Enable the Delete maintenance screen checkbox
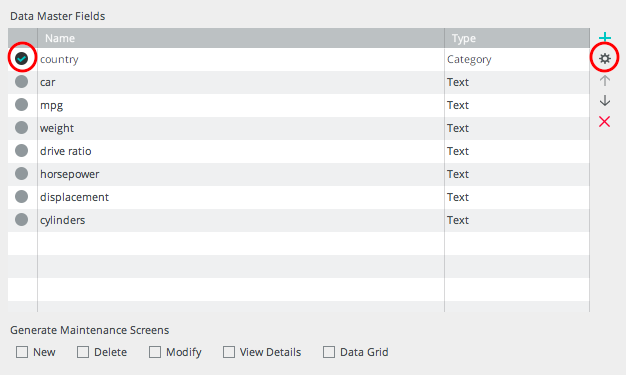The width and height of the screenshot is (626, 375). click(83, 352)
